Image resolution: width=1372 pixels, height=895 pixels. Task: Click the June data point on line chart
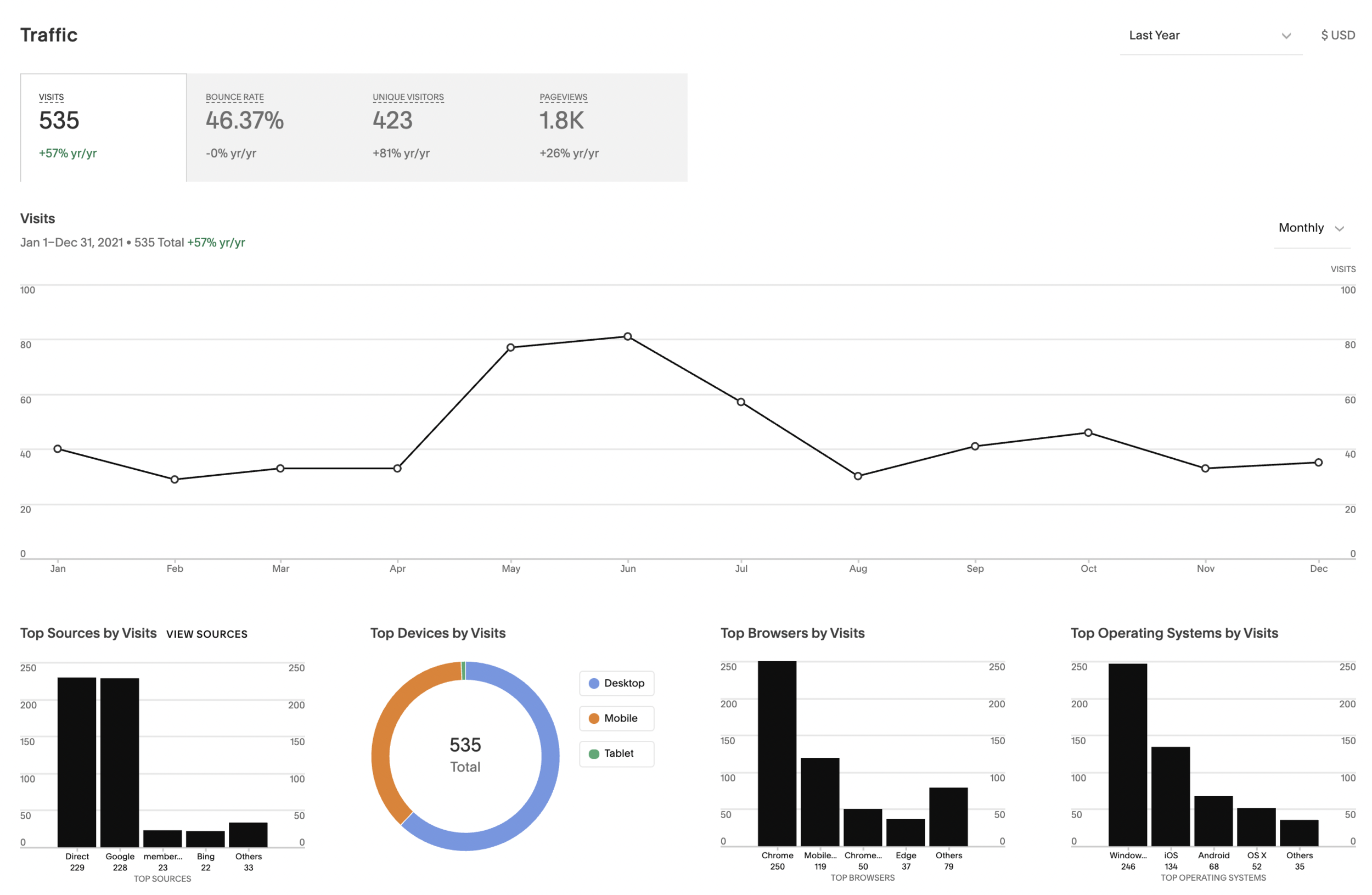628,336
